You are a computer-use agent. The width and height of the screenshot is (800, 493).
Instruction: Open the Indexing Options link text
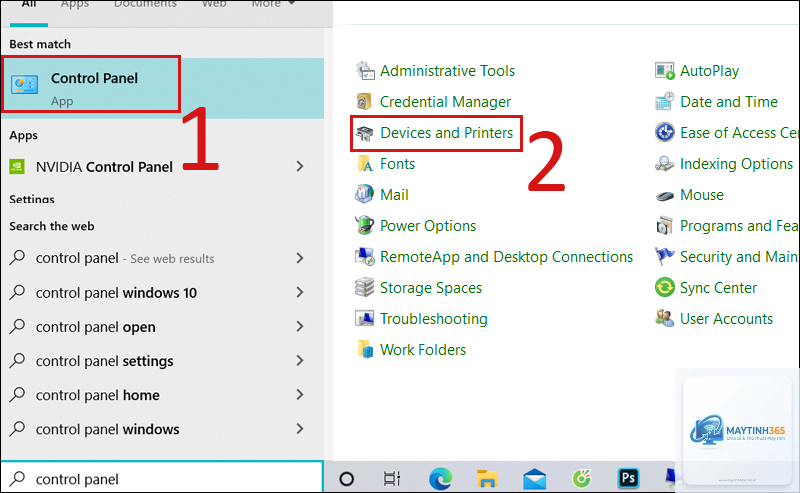coord(736,164)
